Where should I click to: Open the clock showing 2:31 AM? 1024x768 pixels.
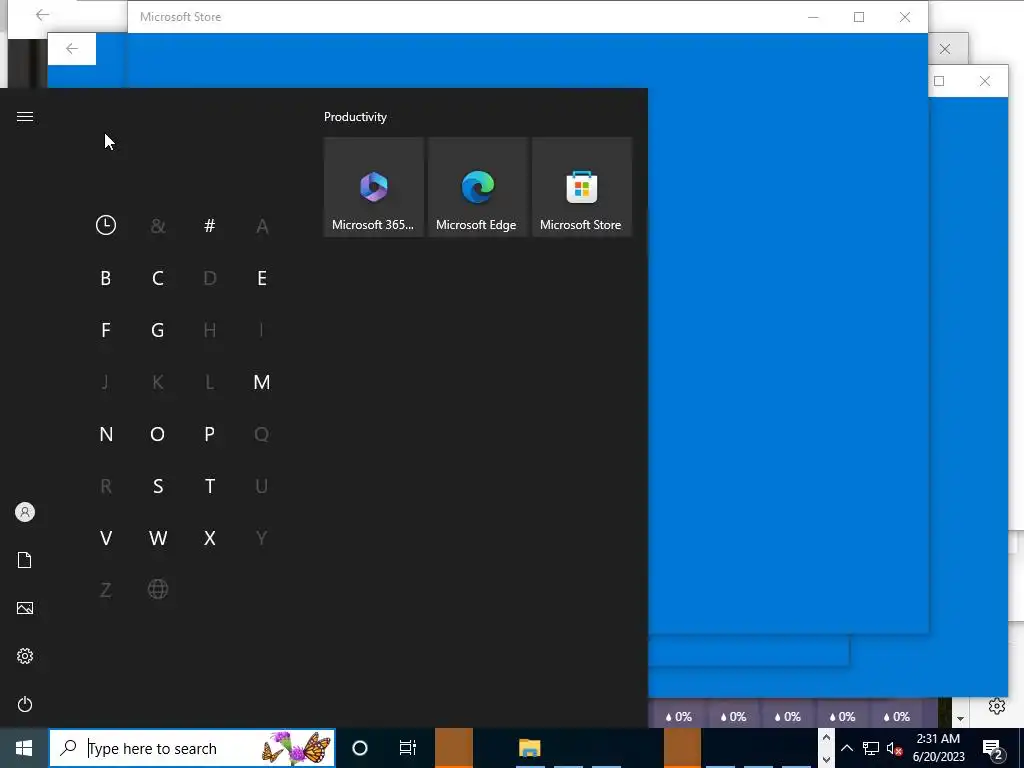click(938, 748)
